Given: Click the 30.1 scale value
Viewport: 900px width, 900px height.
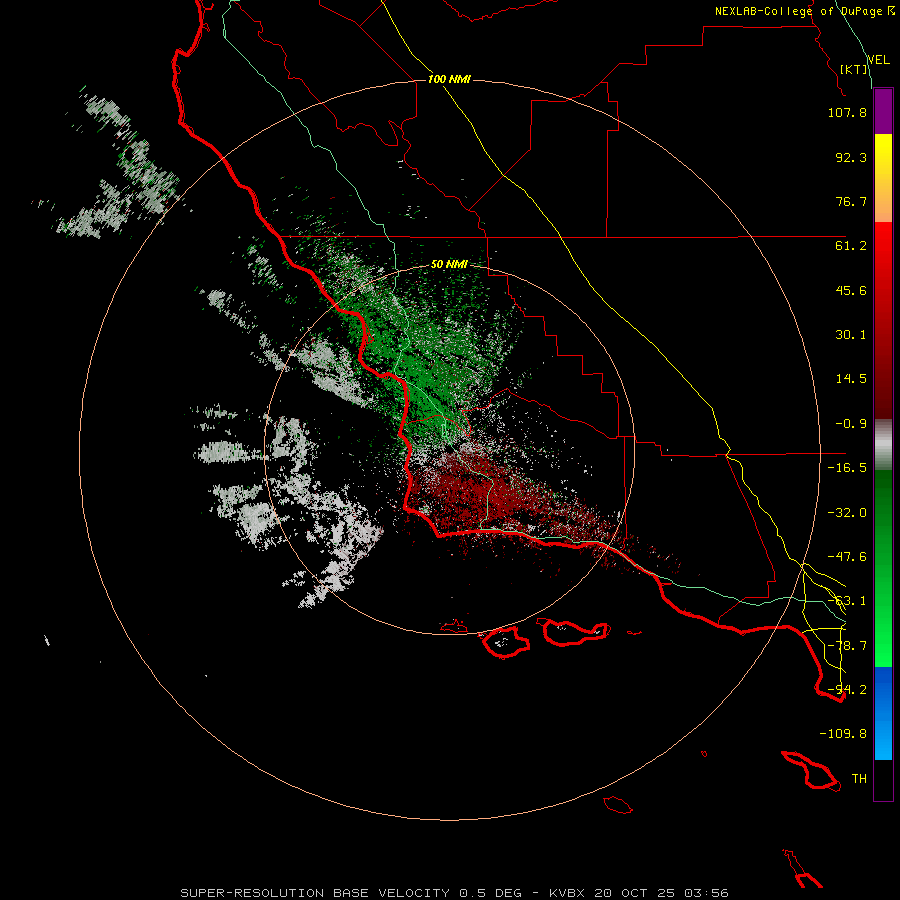Looking at the screenshot, I should coord(851,335).
